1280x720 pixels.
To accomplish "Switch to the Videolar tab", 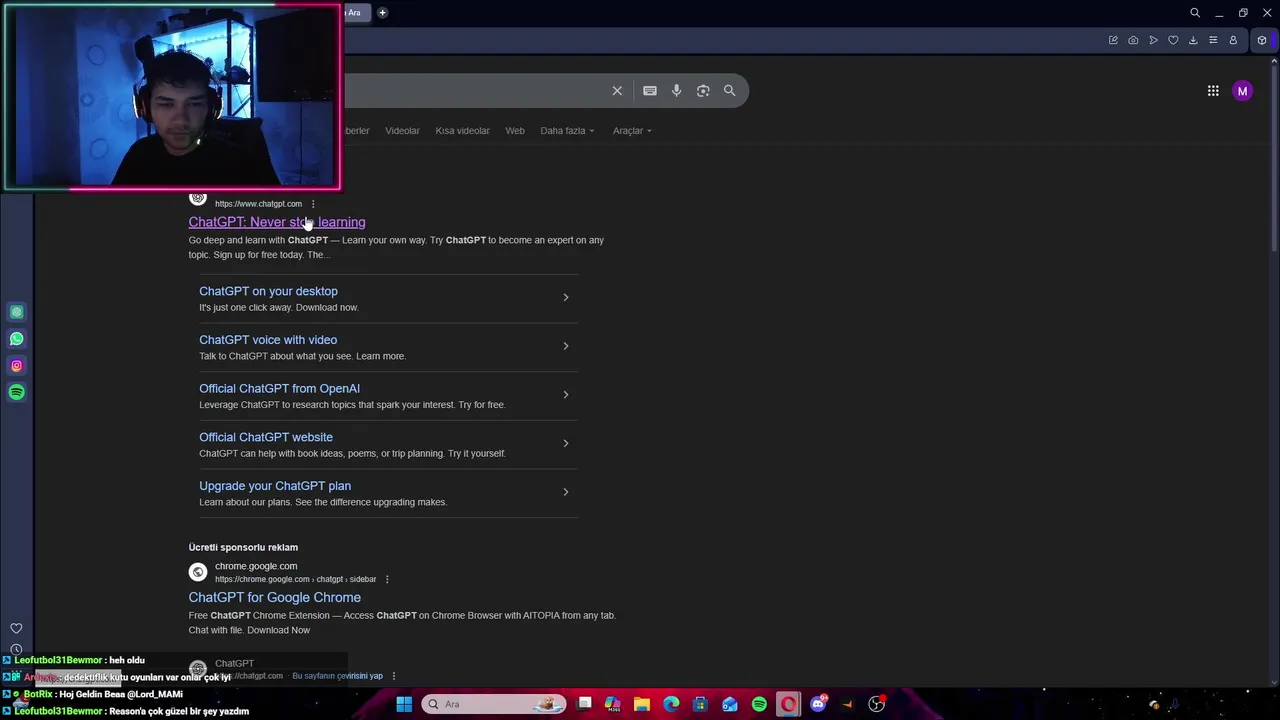I will 402,131.
